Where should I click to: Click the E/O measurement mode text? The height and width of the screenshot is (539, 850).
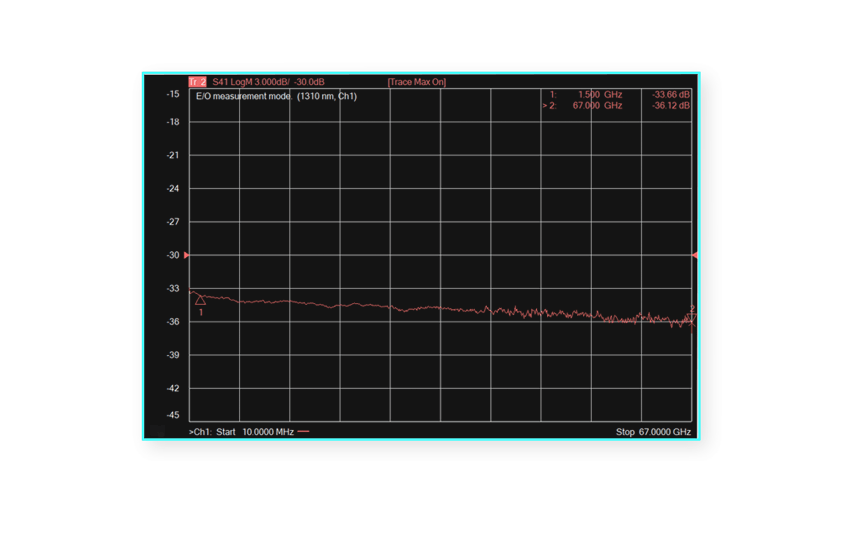point(243,96)
